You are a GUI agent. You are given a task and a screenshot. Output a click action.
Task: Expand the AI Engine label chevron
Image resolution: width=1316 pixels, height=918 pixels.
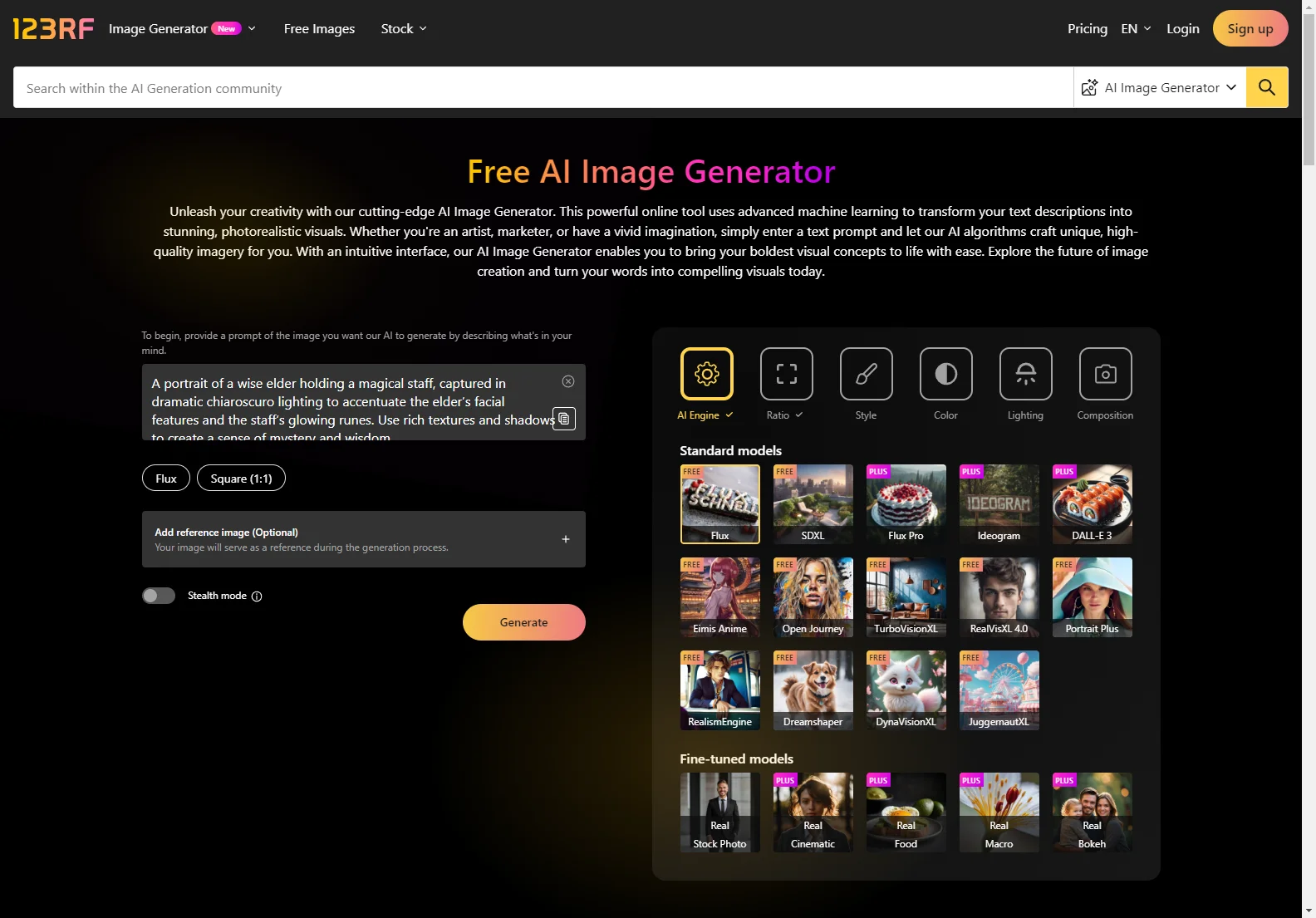point(729,415)
